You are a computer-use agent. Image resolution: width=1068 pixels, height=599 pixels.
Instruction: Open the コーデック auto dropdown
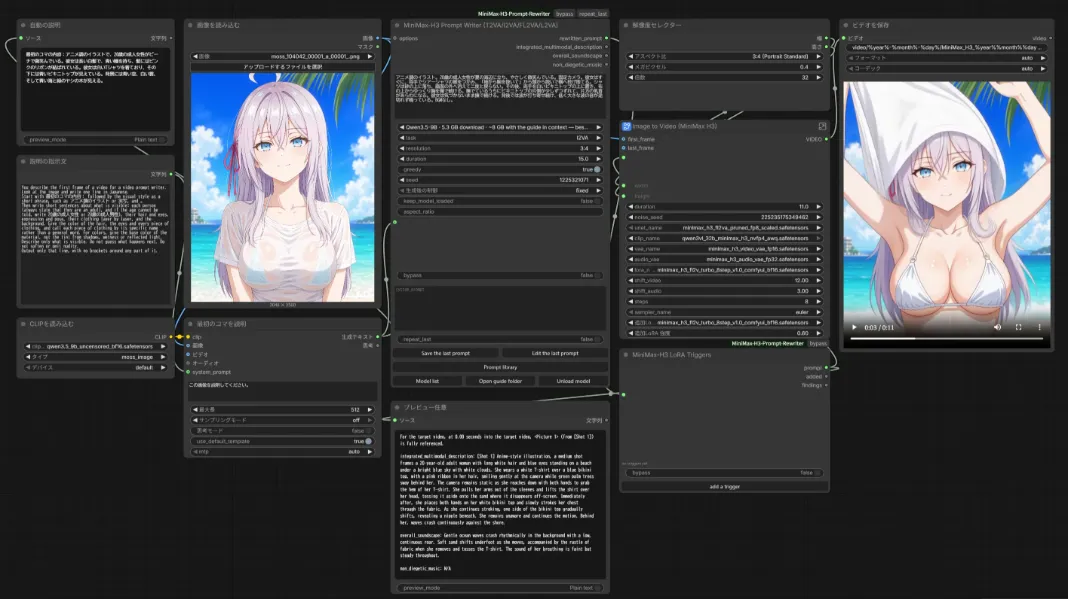coord(947,68)
